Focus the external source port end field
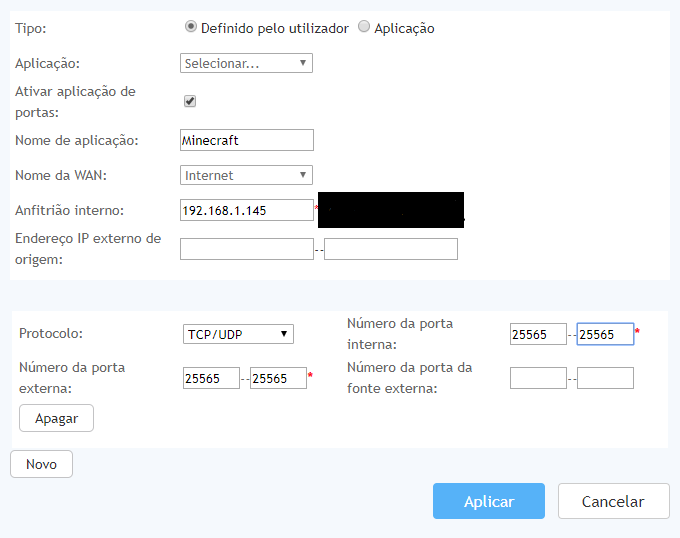Image resolution: width=680 pixels, height=538 pixels. 605,378
